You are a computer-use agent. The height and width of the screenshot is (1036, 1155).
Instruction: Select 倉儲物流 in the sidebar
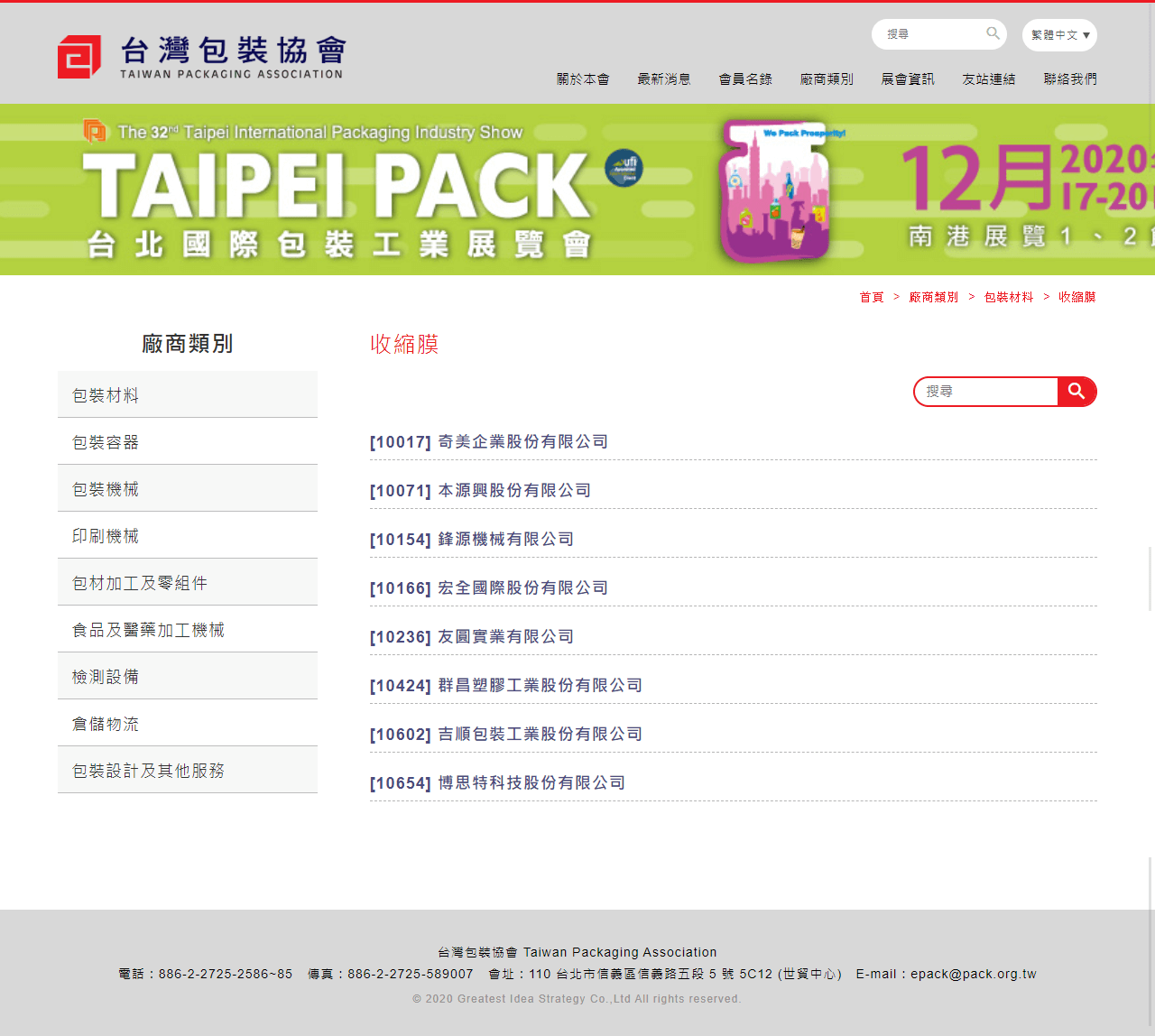point(188,723)
